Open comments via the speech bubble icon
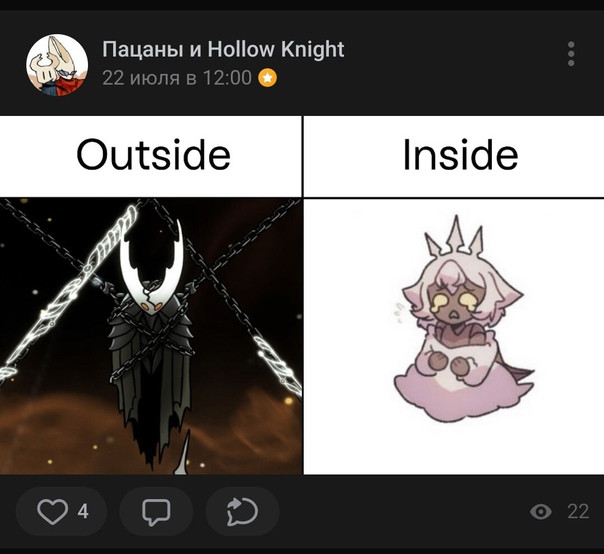Screen dimensions: 604x554 [156, 512]
